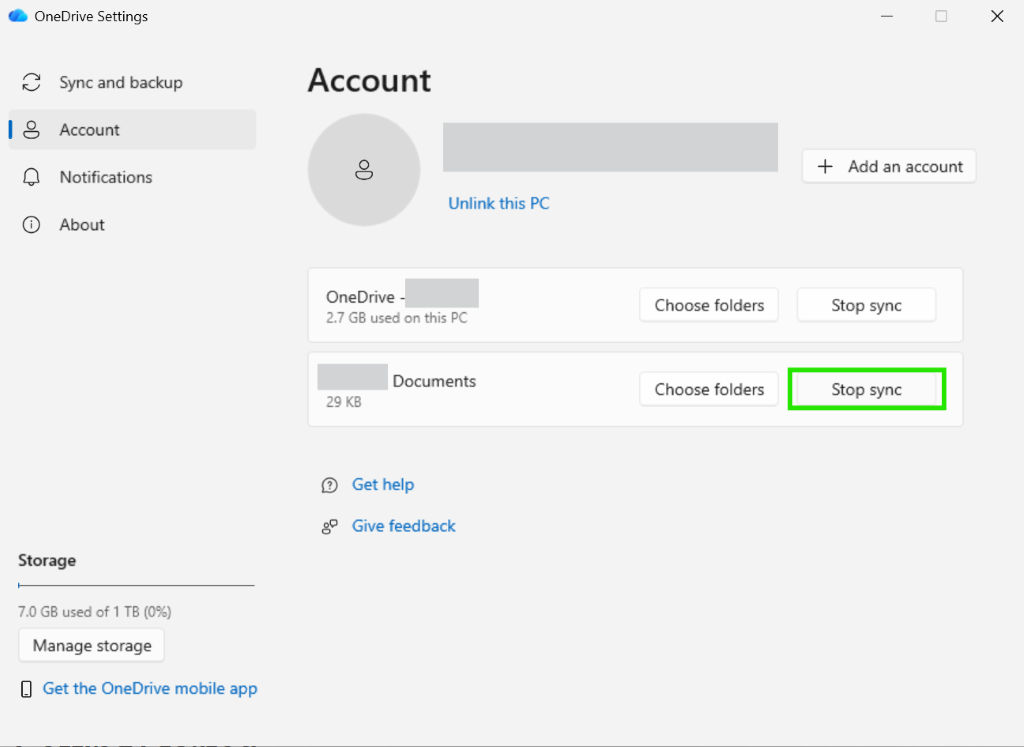
Task: Click the 'Account' page heading
Action: click(x=369, y=80)
